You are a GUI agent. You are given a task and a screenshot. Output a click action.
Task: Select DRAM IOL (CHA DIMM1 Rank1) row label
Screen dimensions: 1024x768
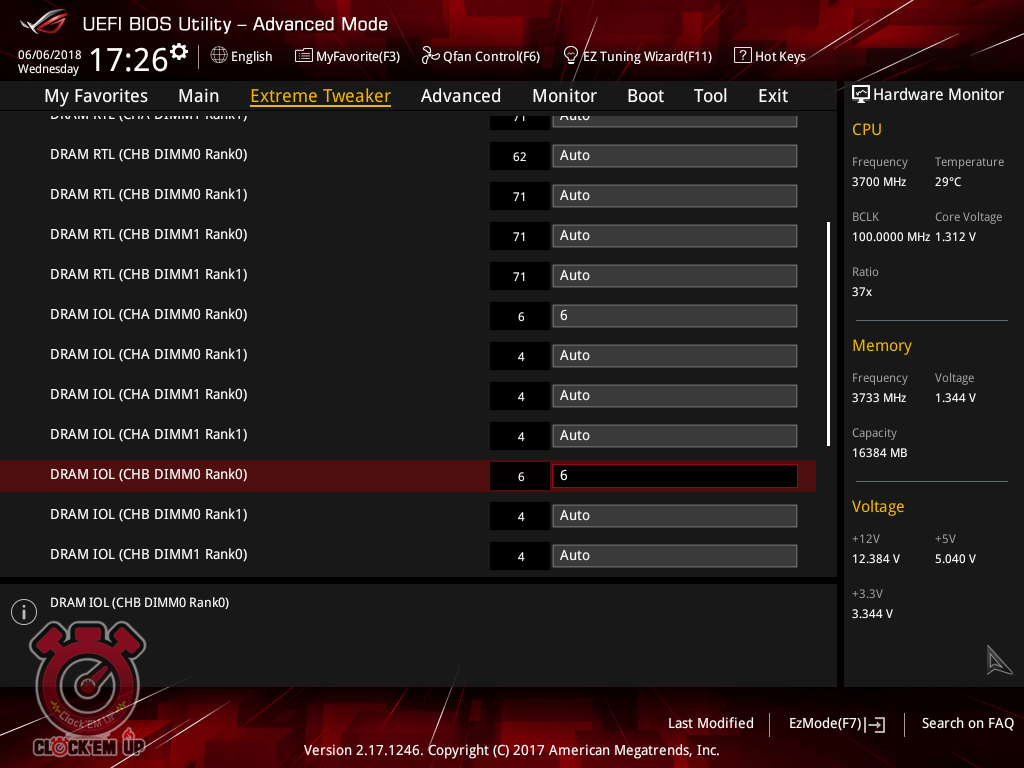tap(148, 434)
